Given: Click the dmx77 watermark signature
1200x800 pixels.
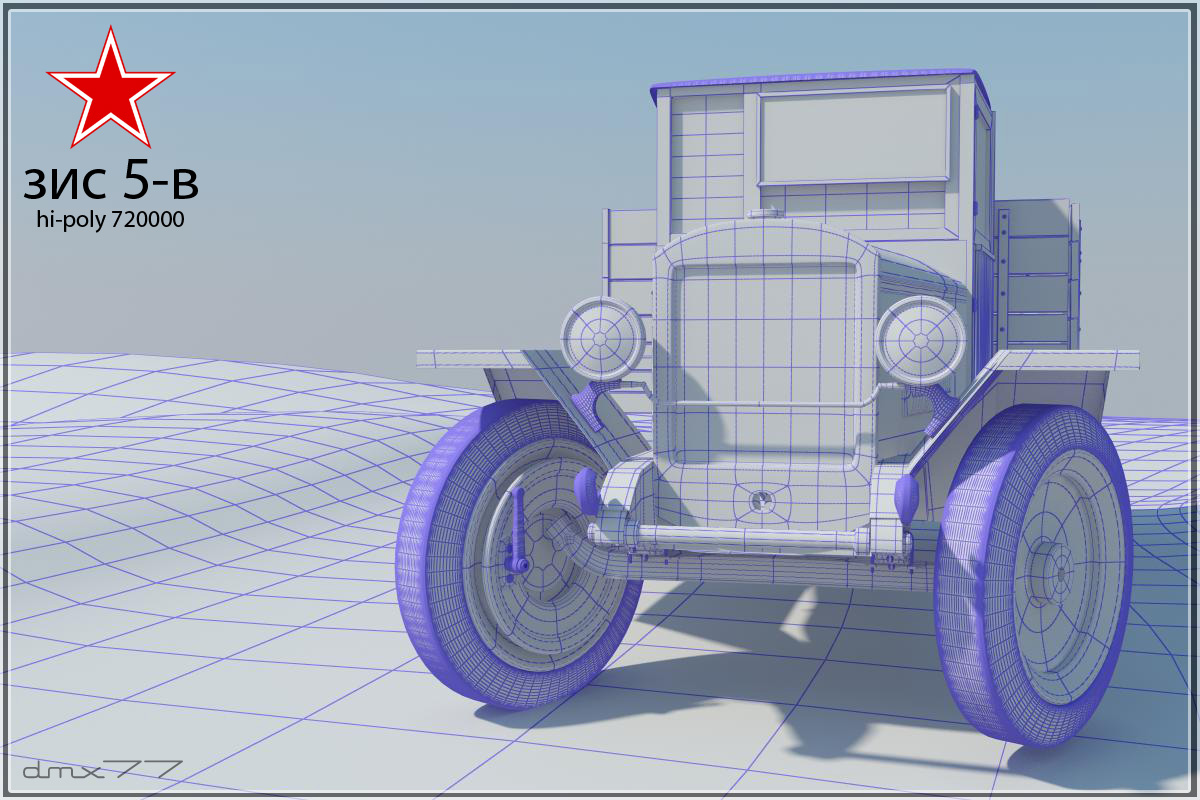Looking at the screenshot, I should coord(102,770).
